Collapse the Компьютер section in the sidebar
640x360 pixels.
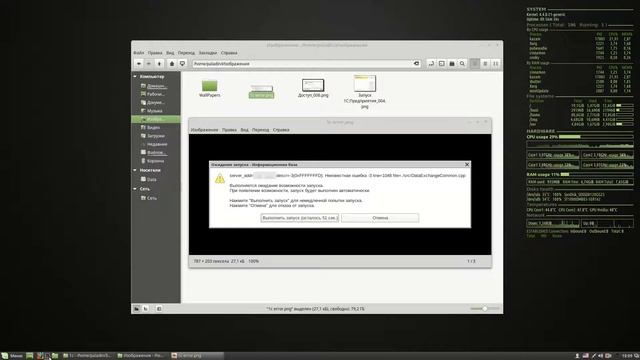(x=135, y=76)
